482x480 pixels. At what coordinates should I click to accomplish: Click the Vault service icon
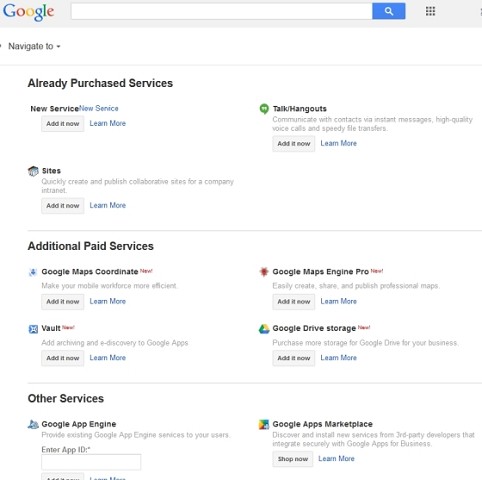[x=33, y=329]
